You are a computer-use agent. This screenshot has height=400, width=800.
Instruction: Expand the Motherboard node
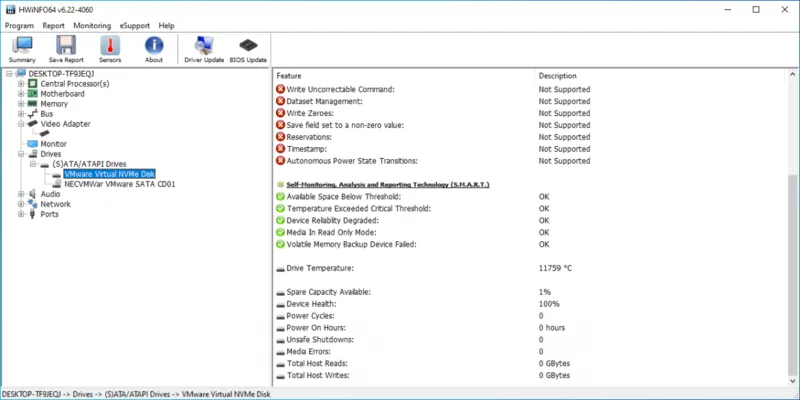click(x=21, y=94)
